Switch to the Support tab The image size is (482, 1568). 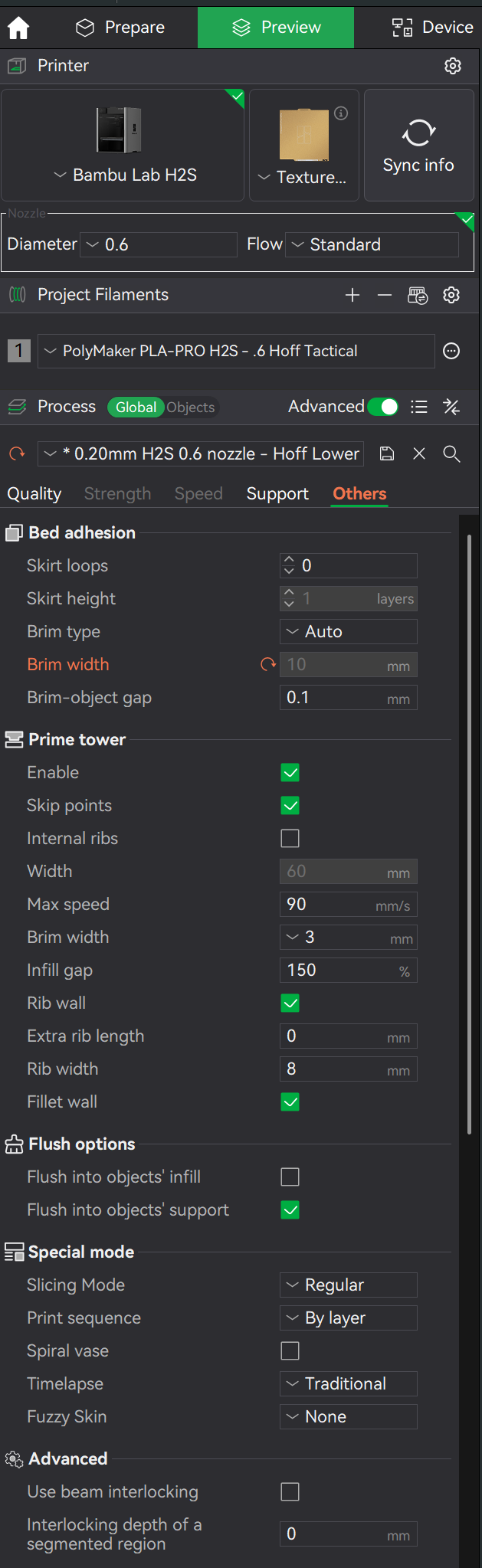click(277, 494)
